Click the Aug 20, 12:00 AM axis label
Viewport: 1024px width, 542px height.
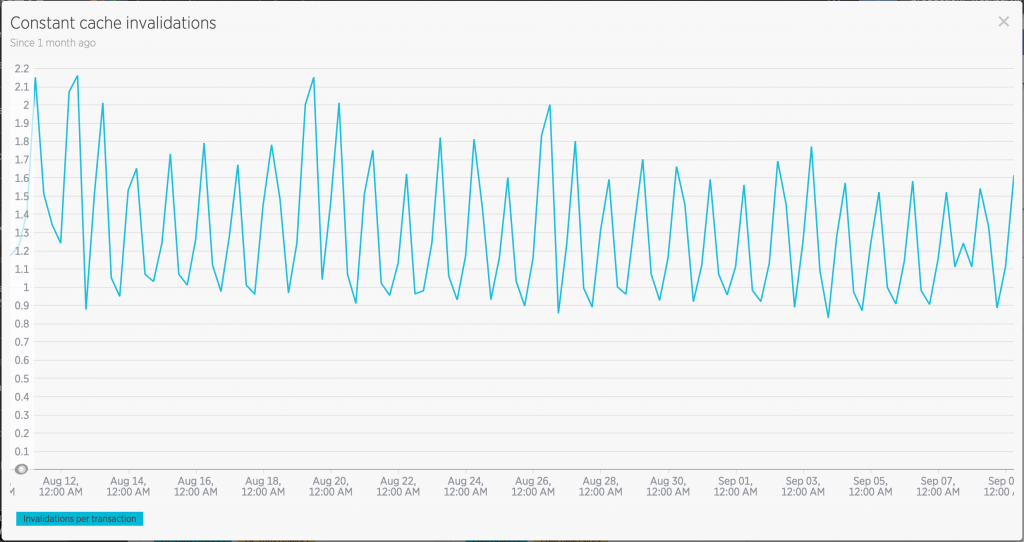pos(330,486)
